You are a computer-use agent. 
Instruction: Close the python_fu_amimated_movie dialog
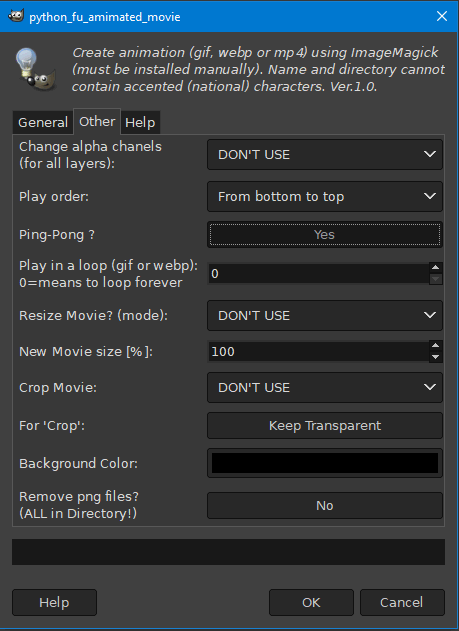[x=442, y=16]
